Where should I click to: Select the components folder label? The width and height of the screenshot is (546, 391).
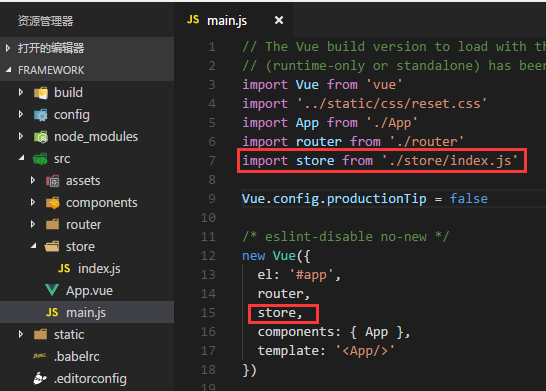(102, 203)
